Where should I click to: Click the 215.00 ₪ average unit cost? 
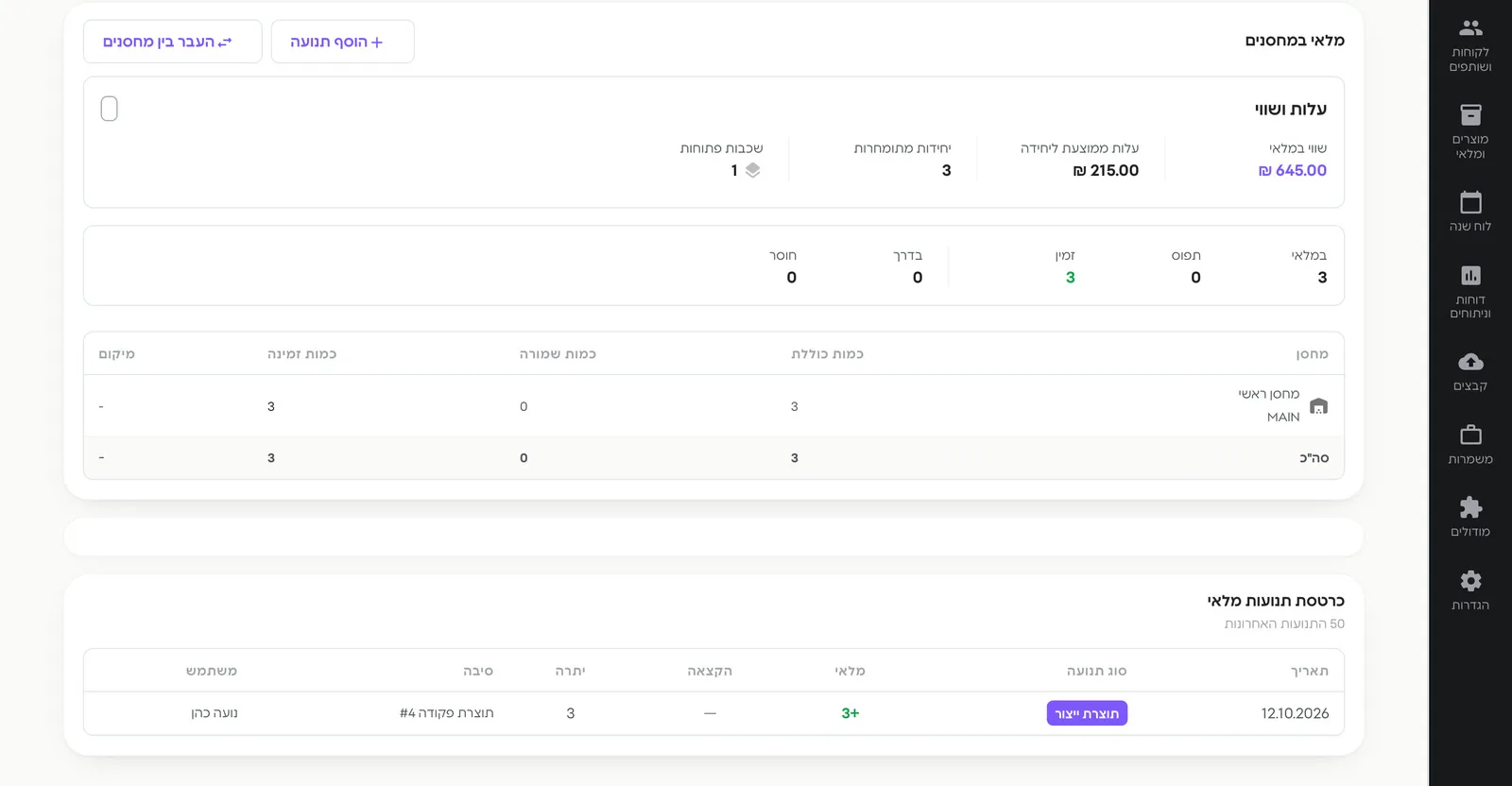pyautogui.click(x=1106, y=170)
